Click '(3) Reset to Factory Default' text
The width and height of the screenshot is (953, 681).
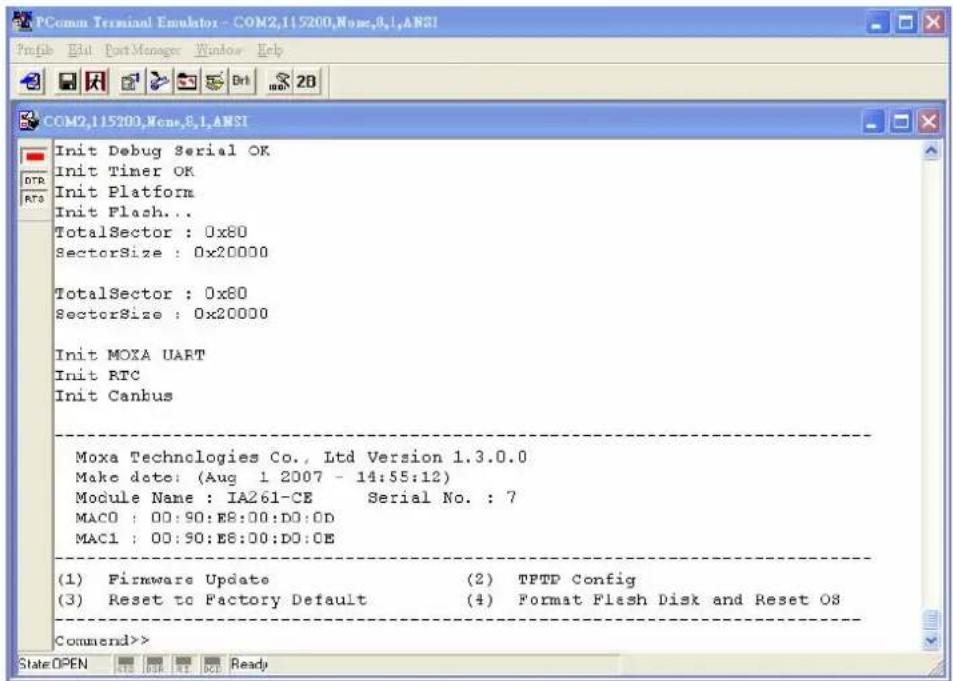212,600
